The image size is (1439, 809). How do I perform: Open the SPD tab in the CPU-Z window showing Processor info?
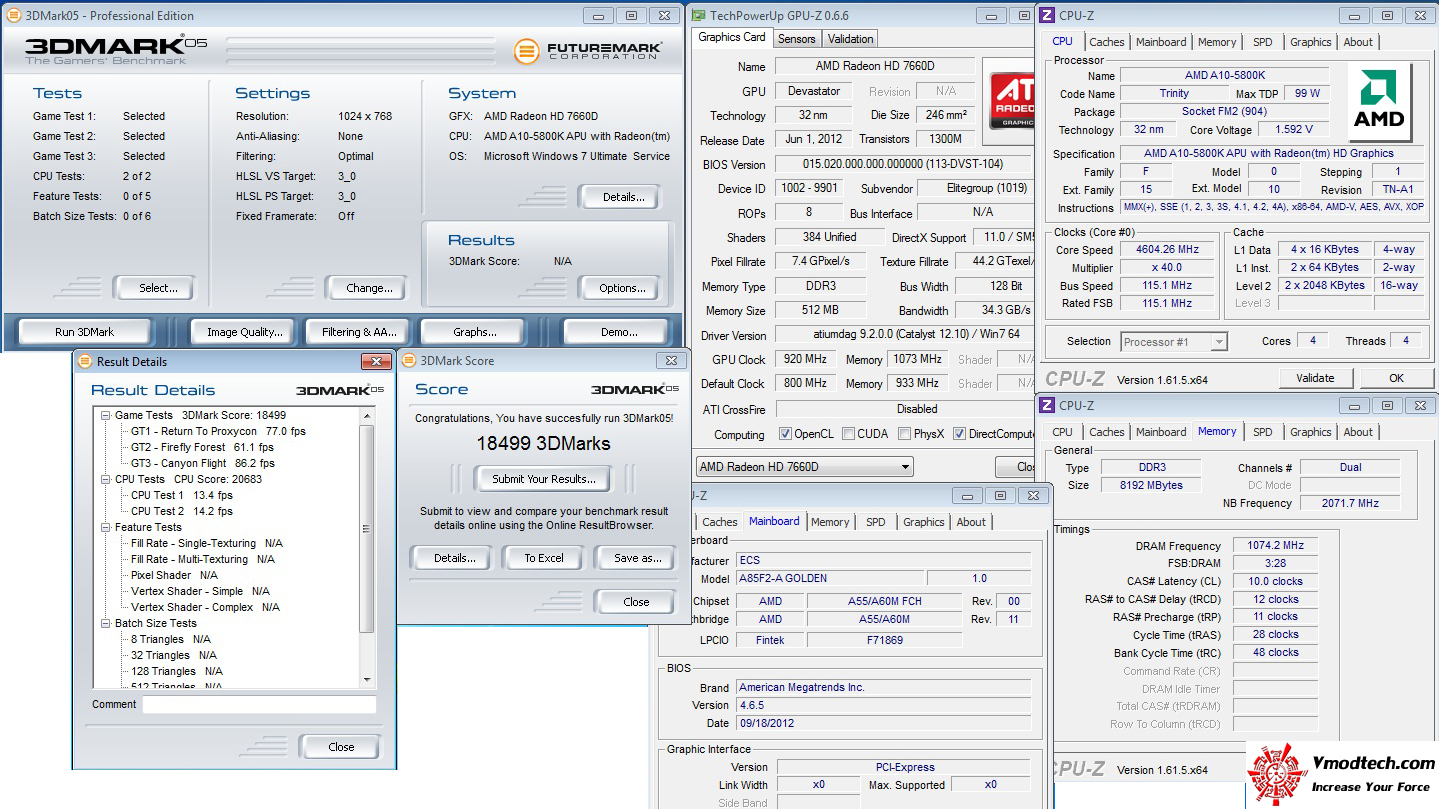pos(1263,42)
